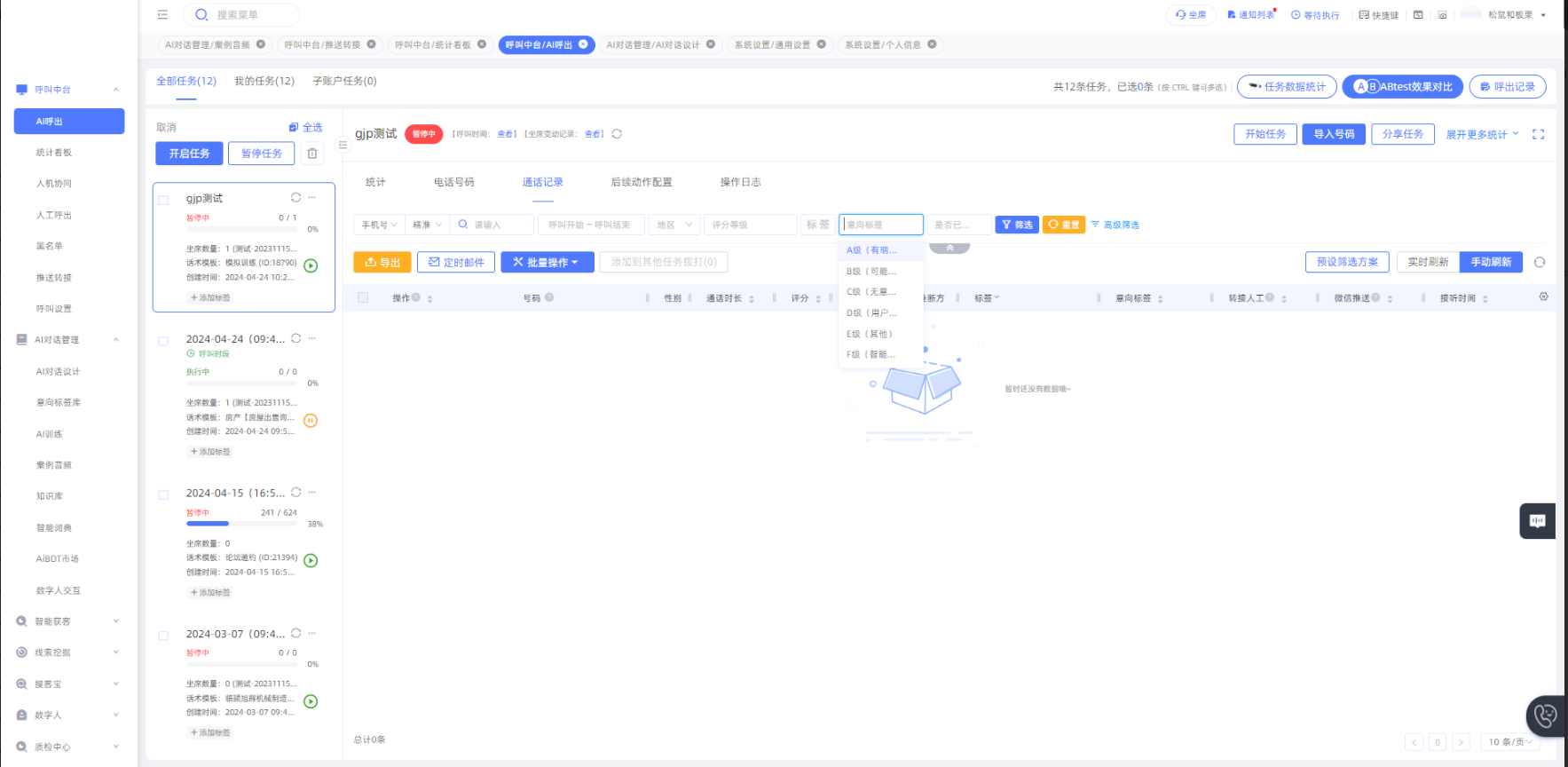Open the 手机号 filter dropdown
The width and height of the screenshot is (1568, 767).
[379, 225]
